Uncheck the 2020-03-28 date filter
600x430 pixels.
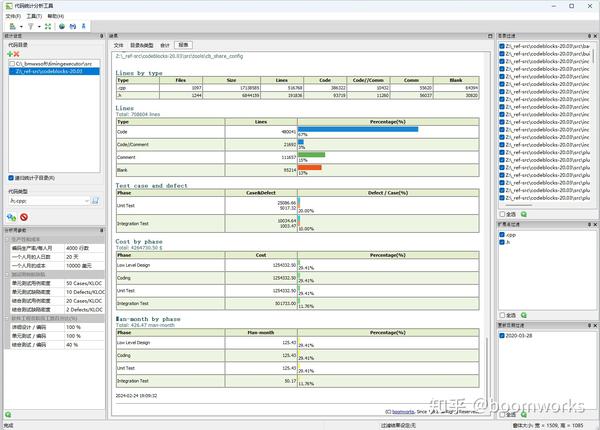(502, 336)
